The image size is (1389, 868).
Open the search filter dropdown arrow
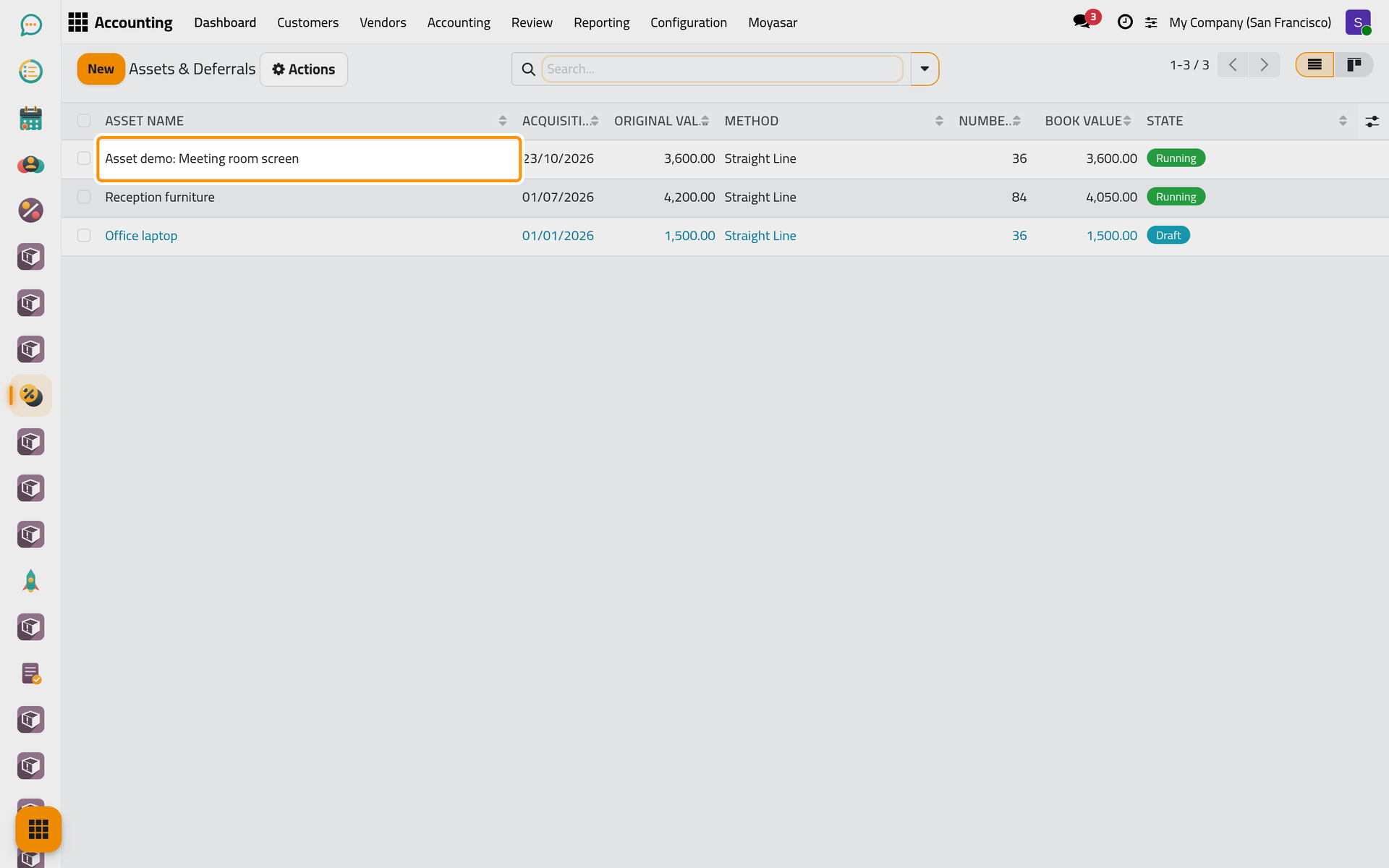pyautogui.click(x=925, y=69)
